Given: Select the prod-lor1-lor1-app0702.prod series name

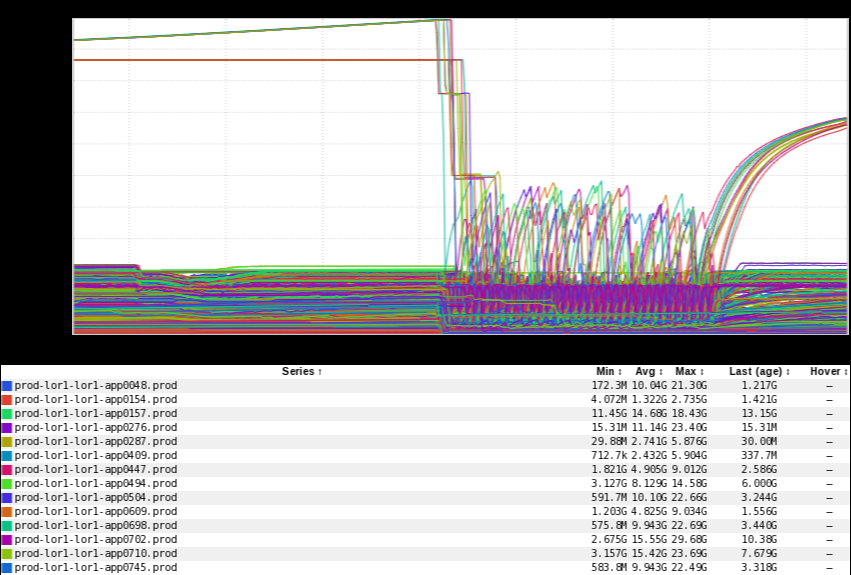Looking at the screenshot, I should [95, 540].
